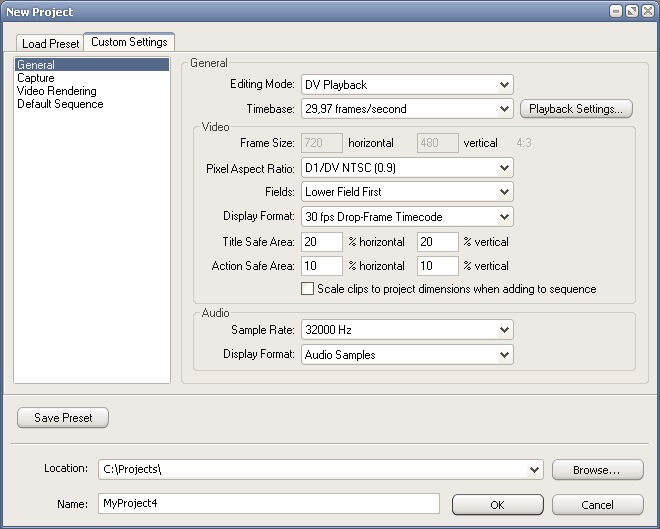The height and width of the screenshot is (529, 660).
Task: Select the Custom Settings tab
Action: [129, 42]
